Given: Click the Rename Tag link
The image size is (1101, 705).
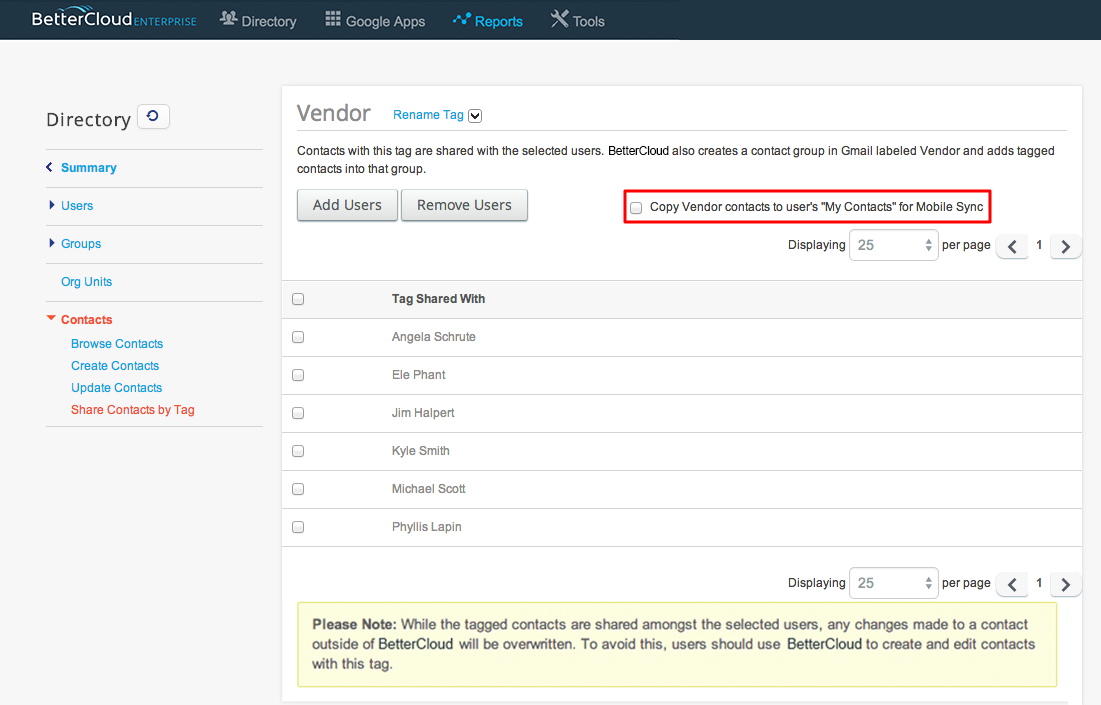Looking at the screenshot, I should (428, 114).
